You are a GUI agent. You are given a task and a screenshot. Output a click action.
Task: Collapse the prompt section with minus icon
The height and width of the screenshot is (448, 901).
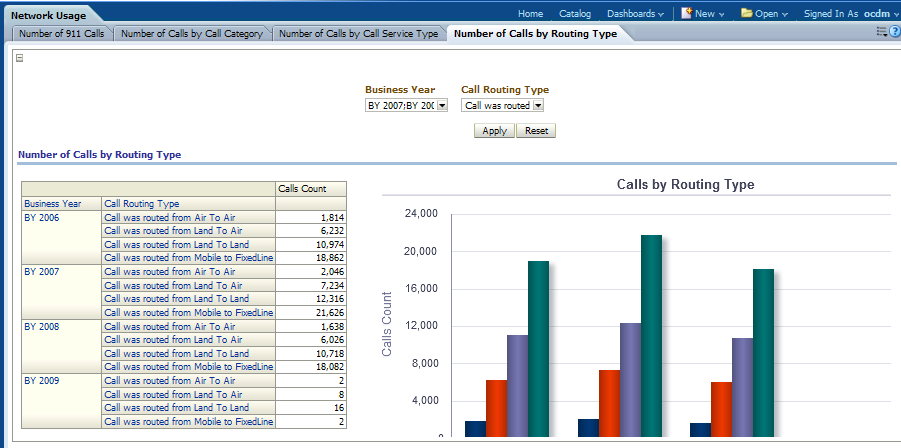(x=20, y=58)
